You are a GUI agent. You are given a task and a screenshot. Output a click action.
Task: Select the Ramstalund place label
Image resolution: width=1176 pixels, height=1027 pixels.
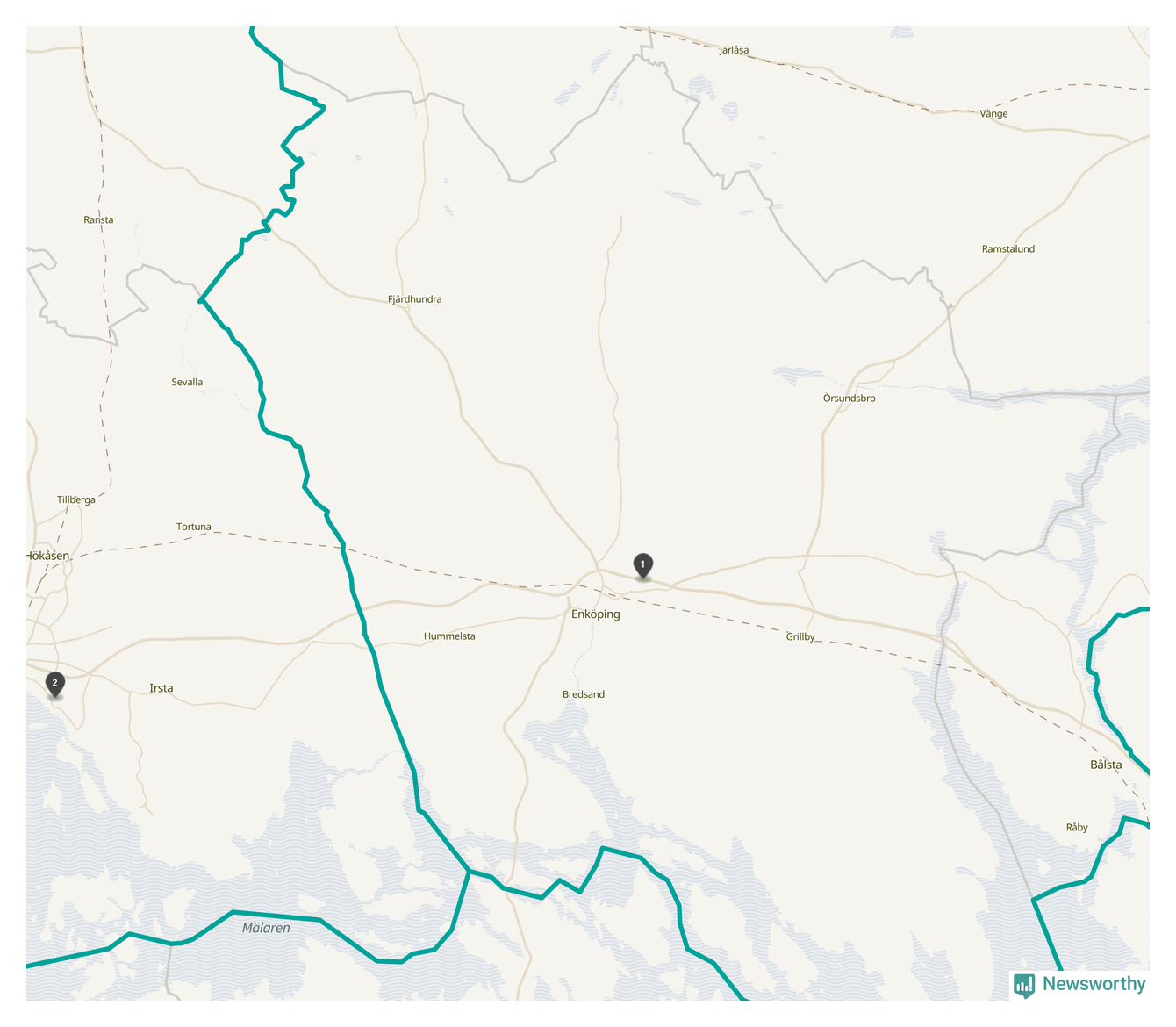[1008, 249]
